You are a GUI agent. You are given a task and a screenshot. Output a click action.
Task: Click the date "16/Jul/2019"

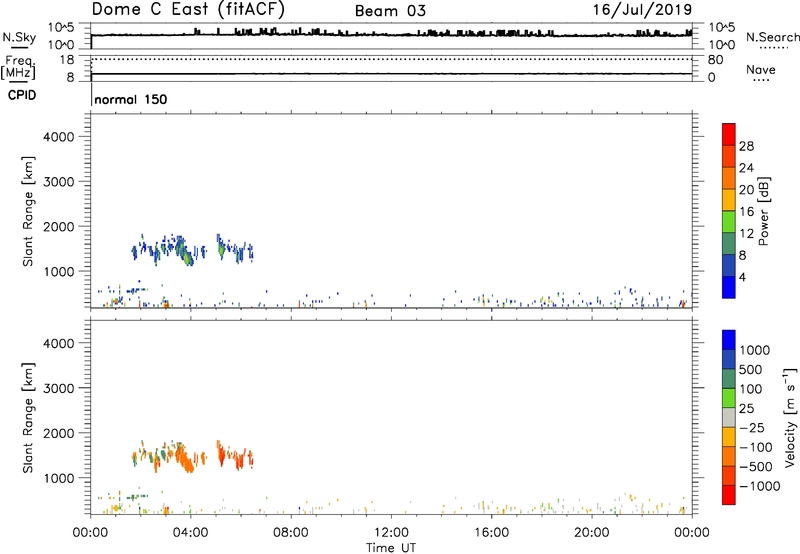pos(642,9)
